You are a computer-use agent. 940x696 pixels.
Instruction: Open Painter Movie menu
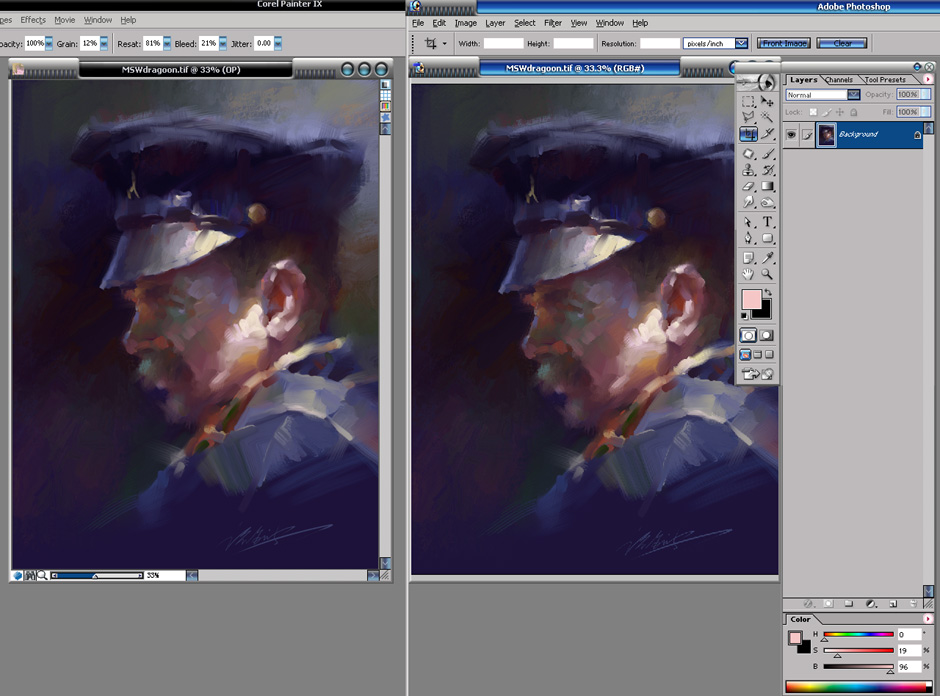tap(65, 20)
